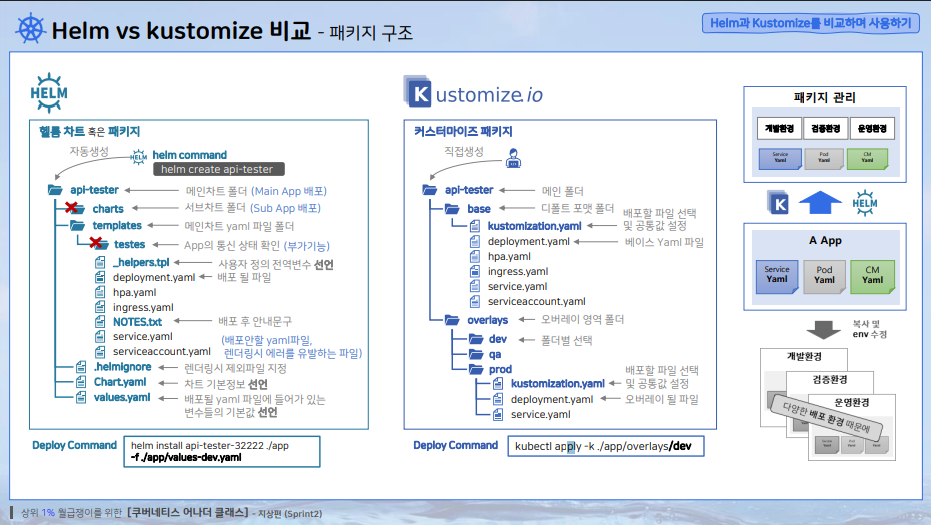The image size is (931, 525).
Task: Click the overlays folder icon
Action: pos(452,320)
